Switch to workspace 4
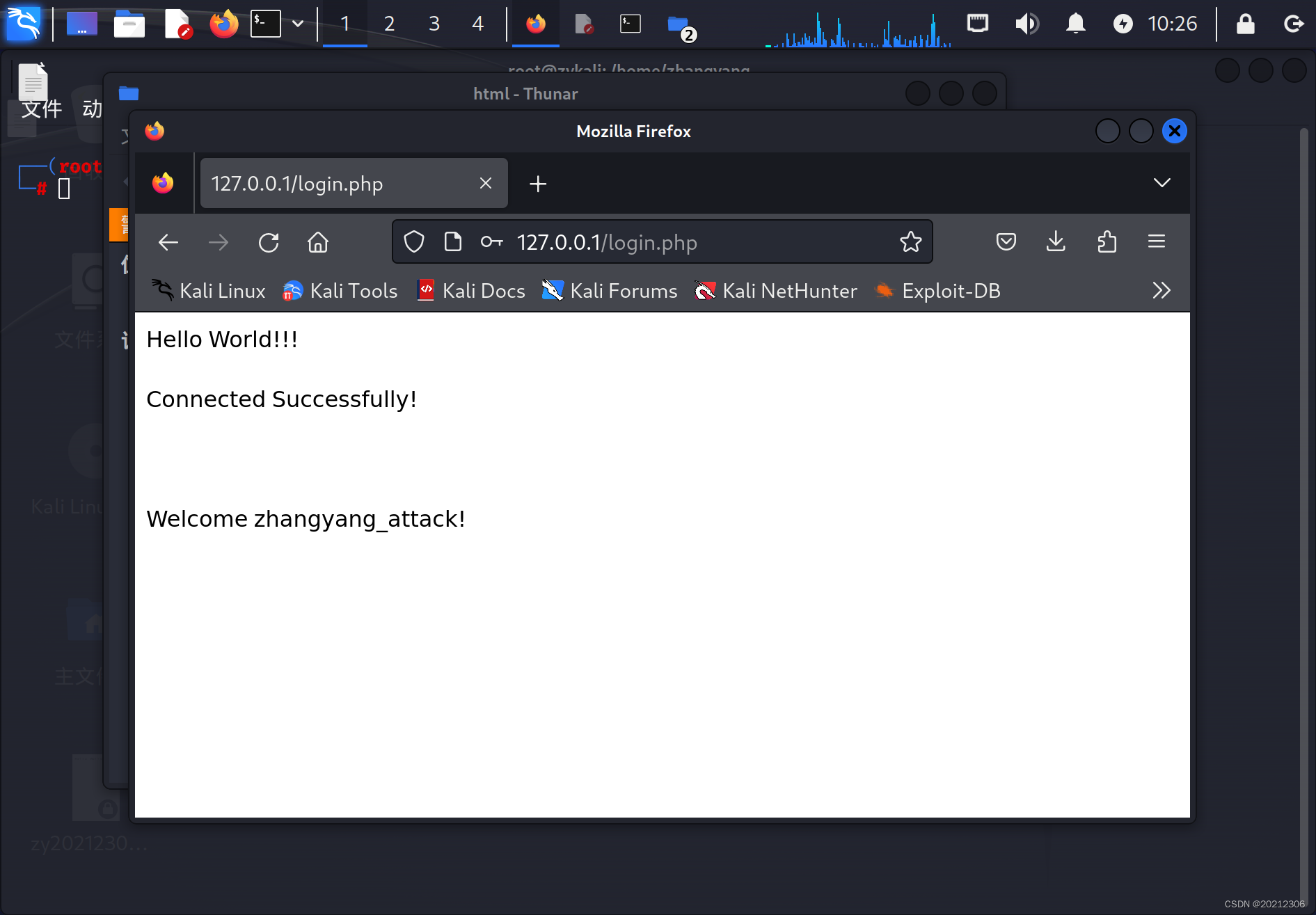1316x915 pixels. (x=477, y=24)
